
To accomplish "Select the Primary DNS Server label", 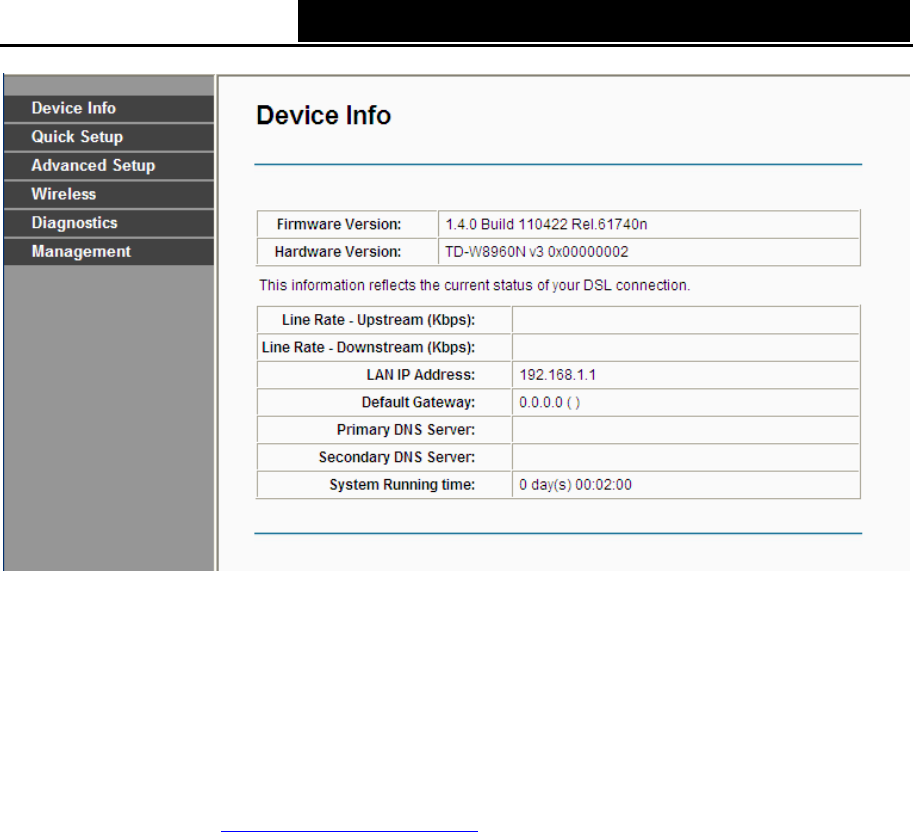I will pos(406,430).
